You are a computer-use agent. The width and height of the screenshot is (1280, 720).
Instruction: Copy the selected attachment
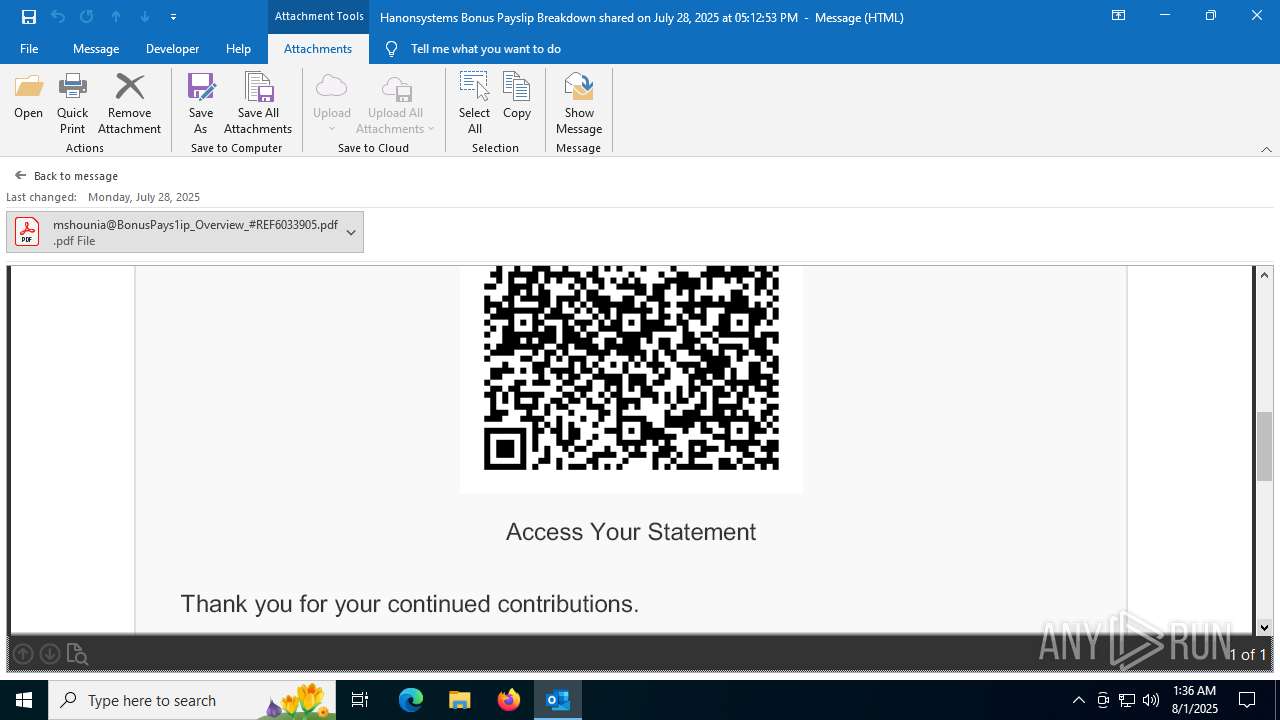(x=516, y=97)
